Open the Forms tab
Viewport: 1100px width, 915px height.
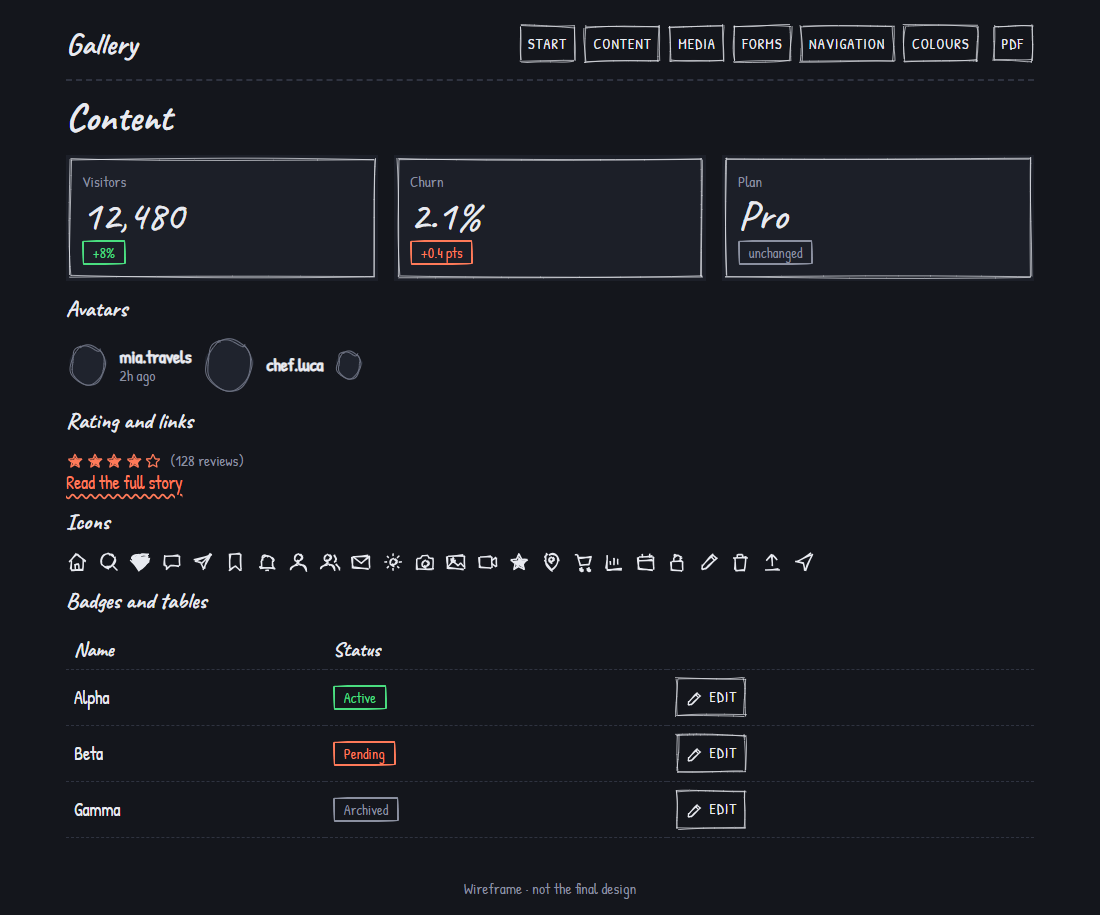pyautogui.click(x=762, y=44)
